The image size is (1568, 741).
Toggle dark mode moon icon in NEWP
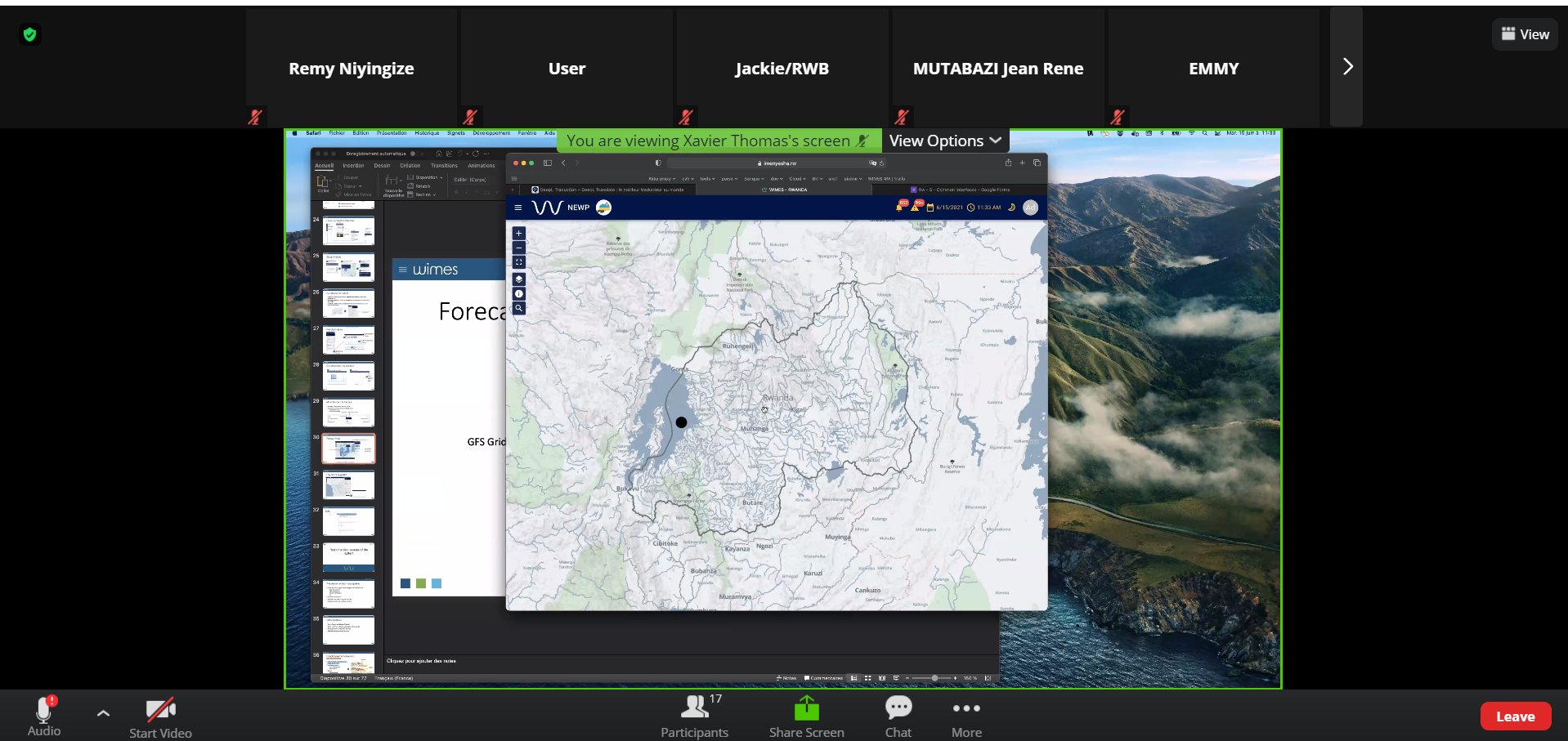pos(1011,208)
